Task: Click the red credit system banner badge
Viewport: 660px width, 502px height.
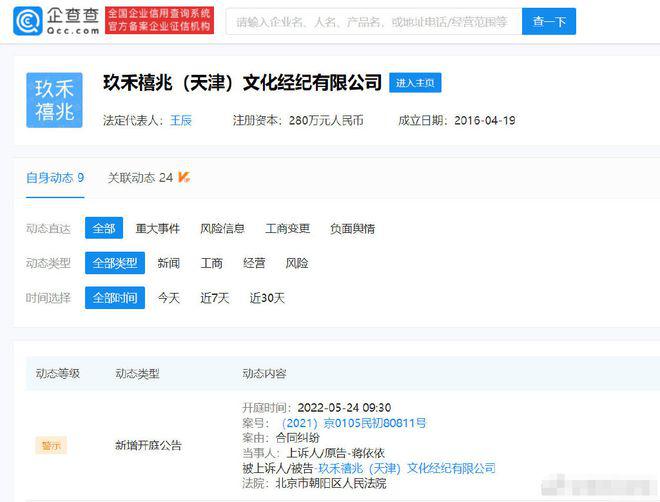Action: click(160, 20)
